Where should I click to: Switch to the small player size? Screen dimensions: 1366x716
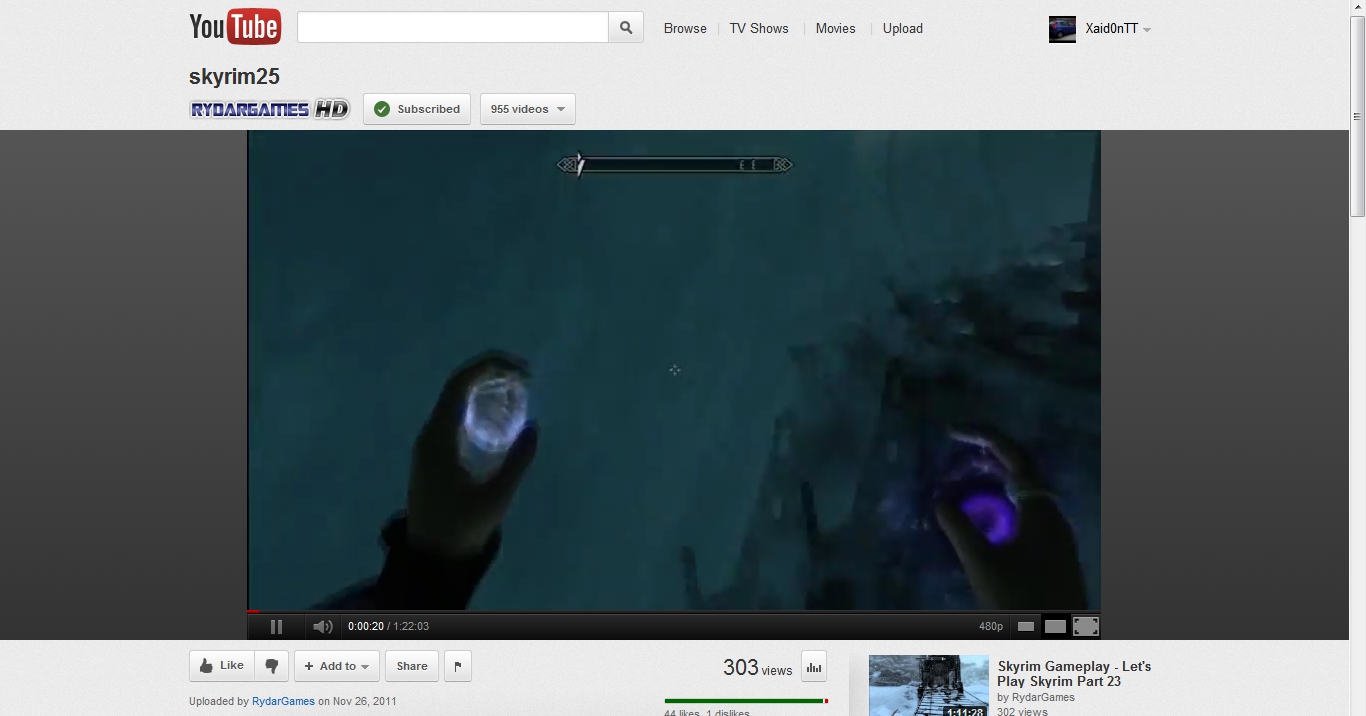coord(1026,627)
